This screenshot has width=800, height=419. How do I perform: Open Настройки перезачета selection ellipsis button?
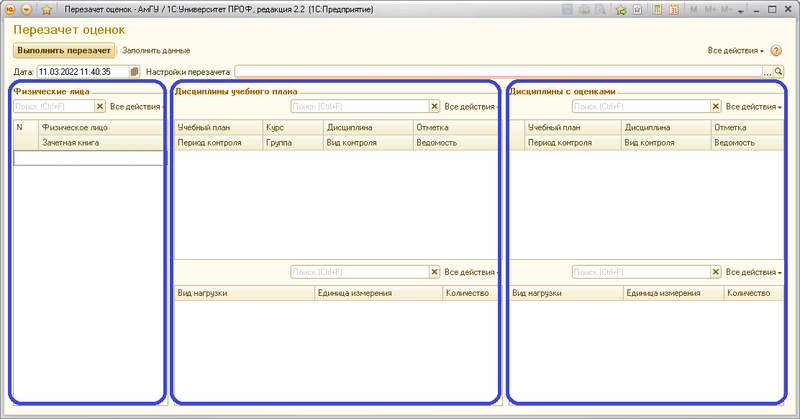point(768,72)
